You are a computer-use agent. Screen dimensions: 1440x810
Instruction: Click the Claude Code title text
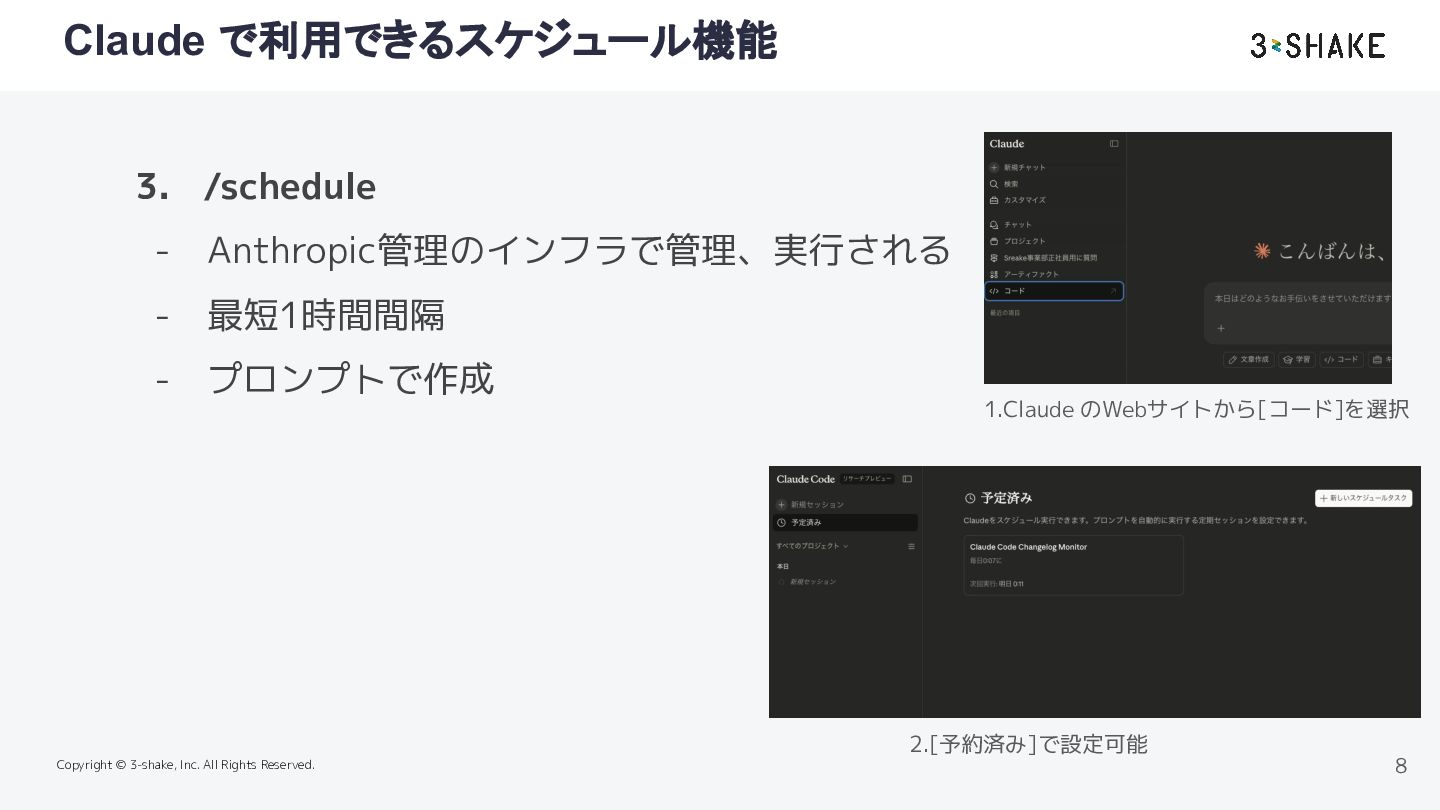coord(805,479)
